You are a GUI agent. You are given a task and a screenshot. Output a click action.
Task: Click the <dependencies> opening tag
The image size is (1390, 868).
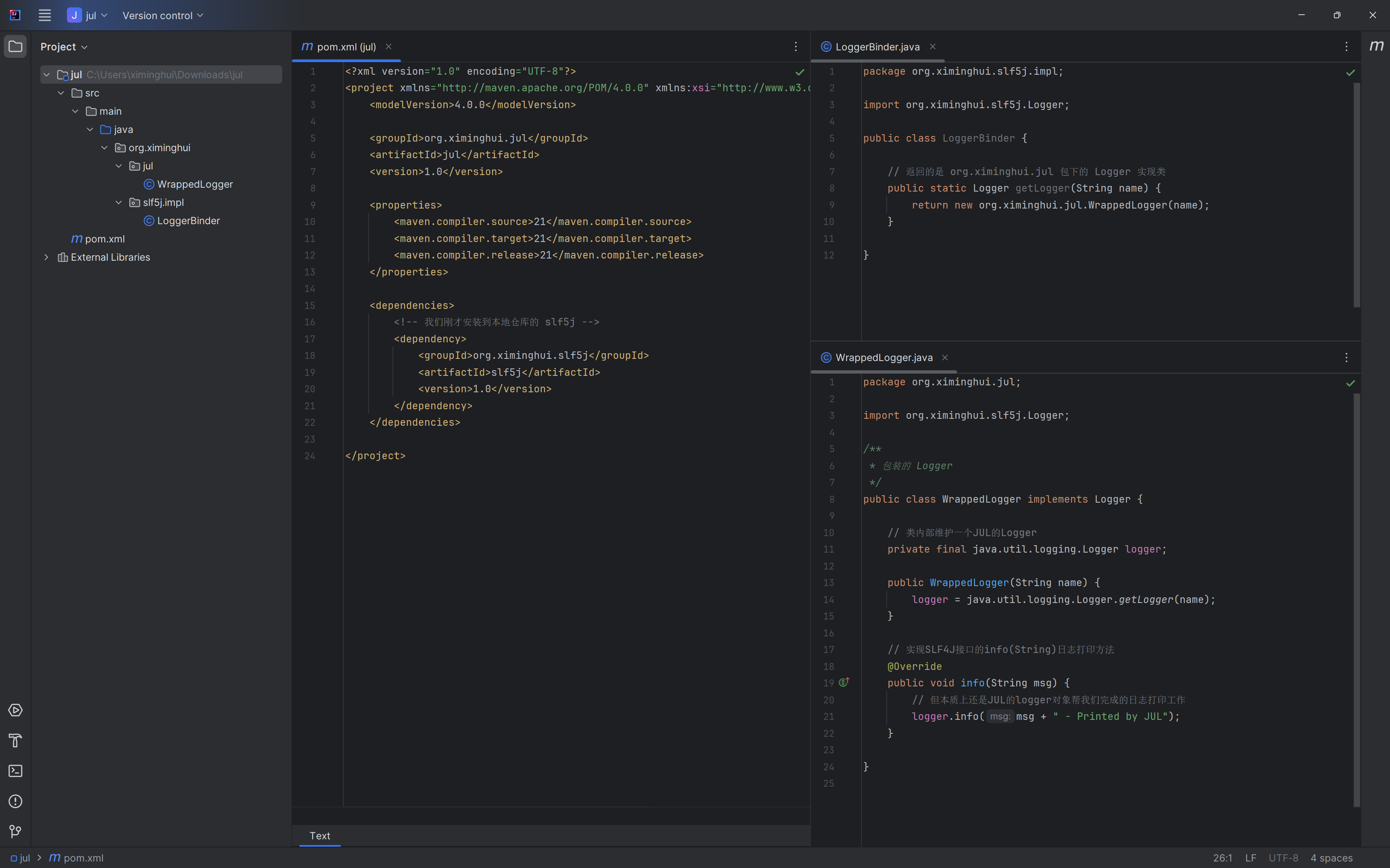412,305
